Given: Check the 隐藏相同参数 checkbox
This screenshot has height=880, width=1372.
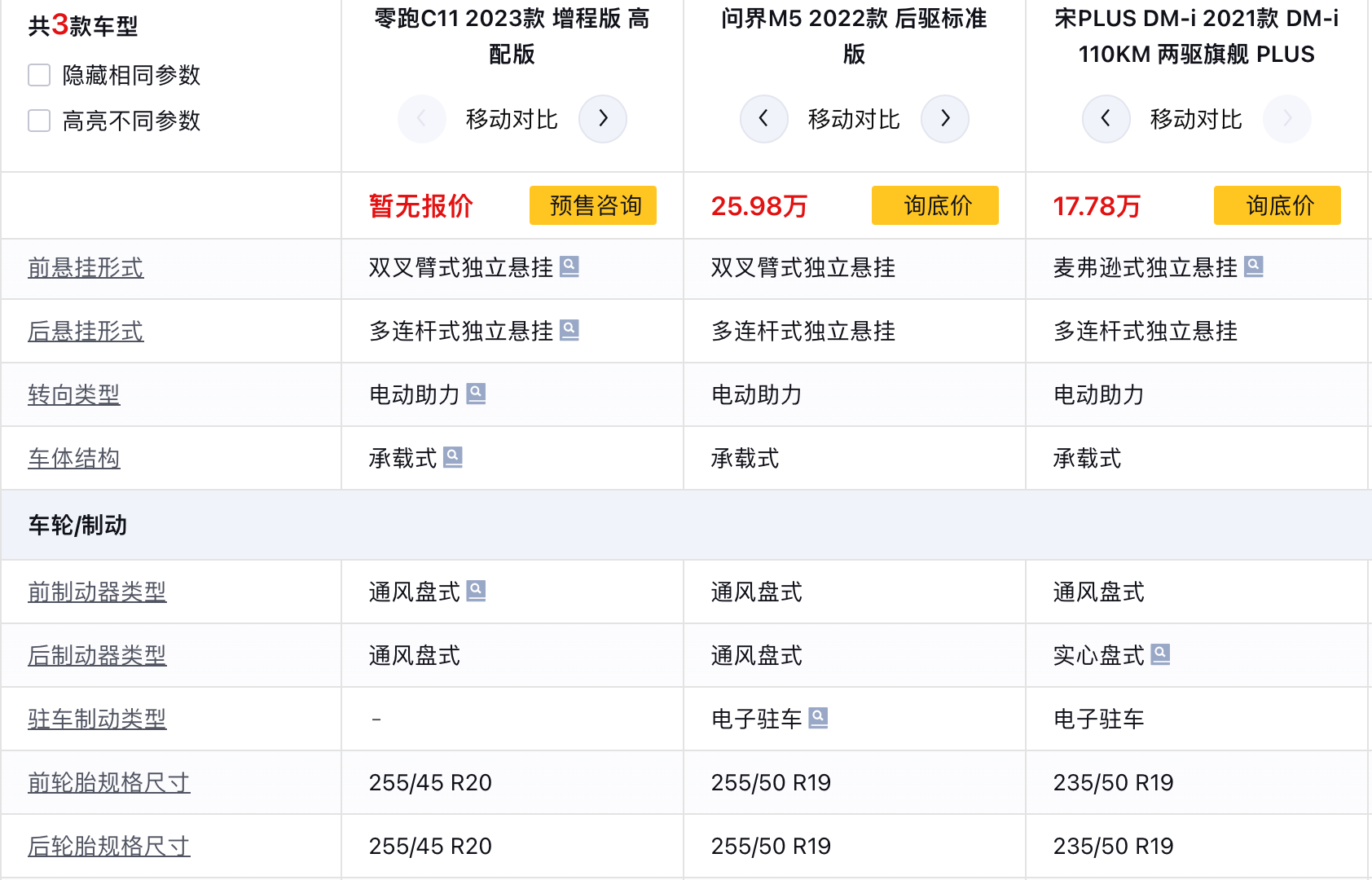Looking at the screenshot, I should pos(39,75).
